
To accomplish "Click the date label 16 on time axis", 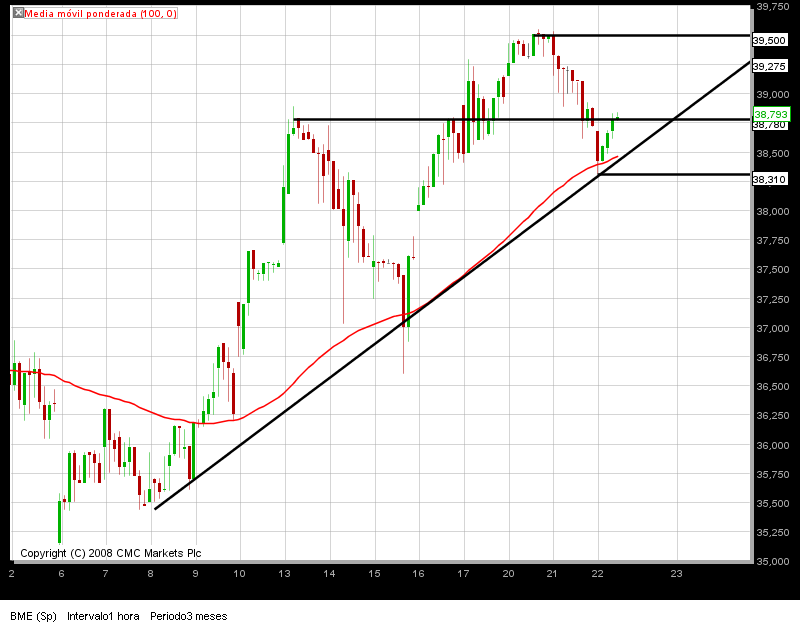I will pyautogui.click(x=418, y=573).
